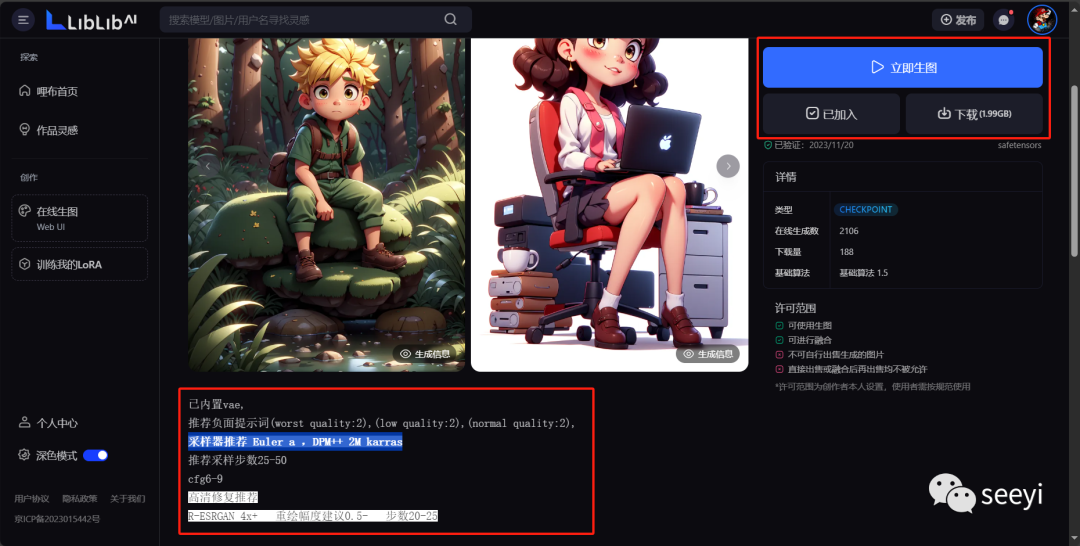1080x546 pixels.
Task: Show the next image with right arrow
Action: coord(728,166)
